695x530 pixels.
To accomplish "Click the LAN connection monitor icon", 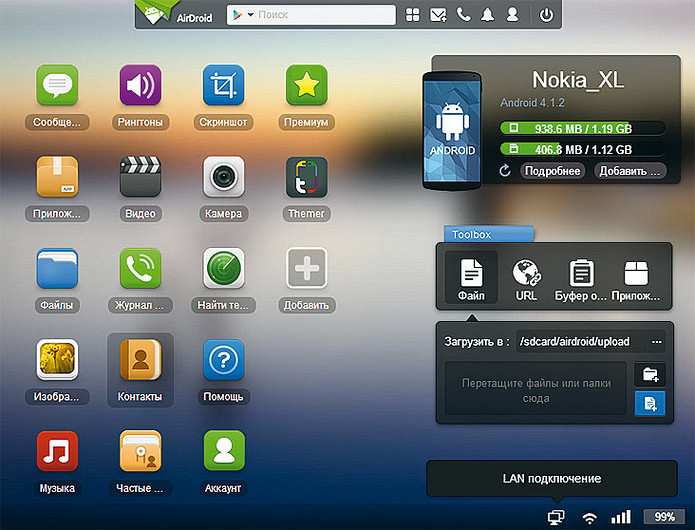I will click(x=556, y=517).
